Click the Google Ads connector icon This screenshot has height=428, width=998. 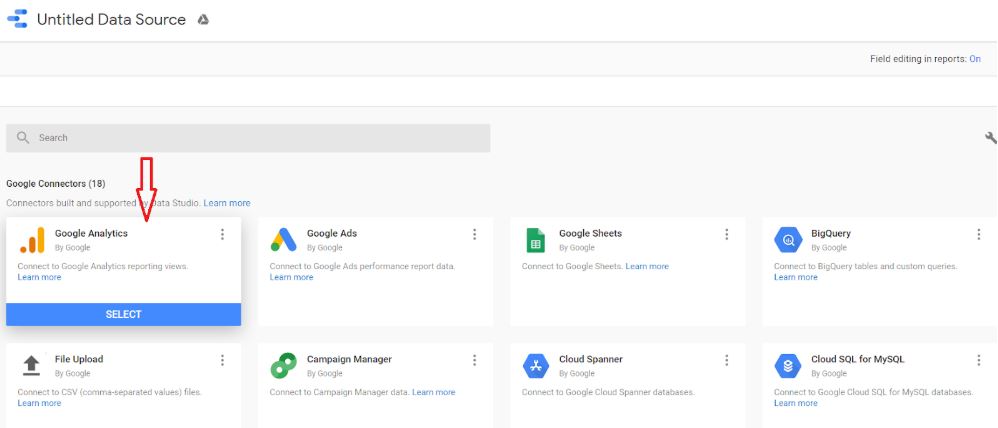tap(284, 240)
